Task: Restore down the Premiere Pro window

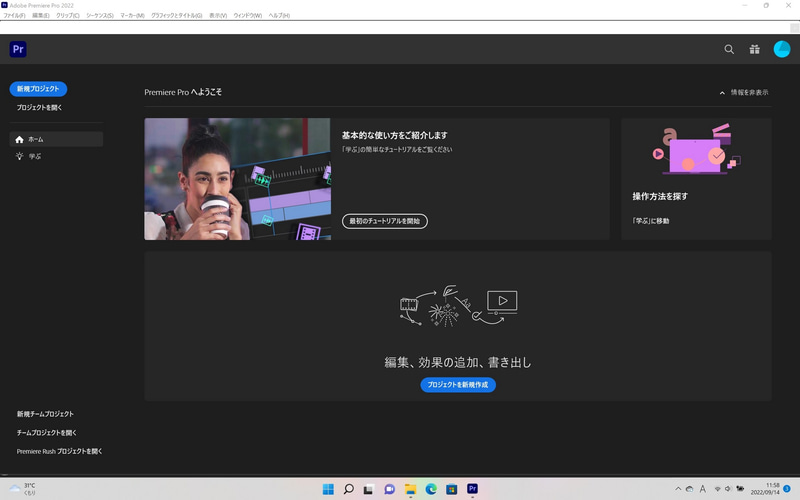Action: tap(766, 5)
